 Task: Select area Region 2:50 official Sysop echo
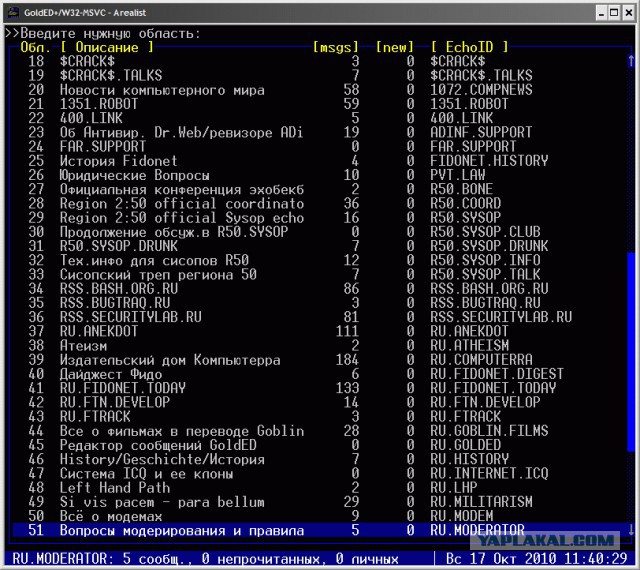[320, 218]
